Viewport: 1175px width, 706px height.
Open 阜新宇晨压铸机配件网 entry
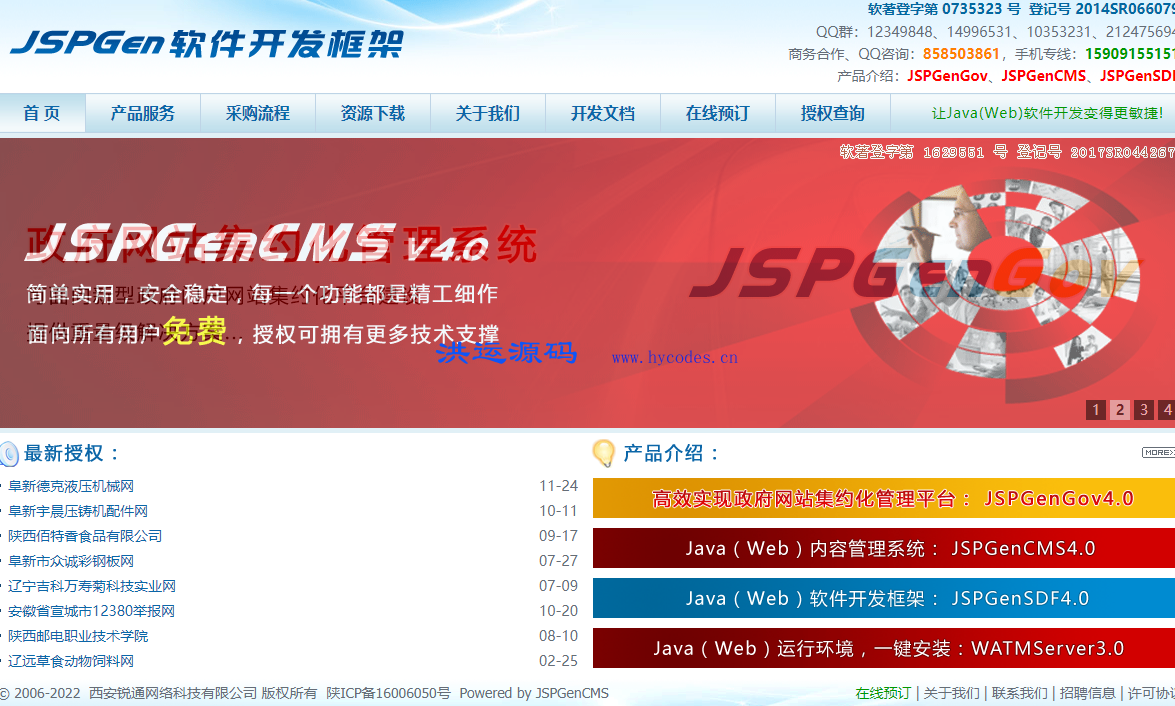(77, 510)
